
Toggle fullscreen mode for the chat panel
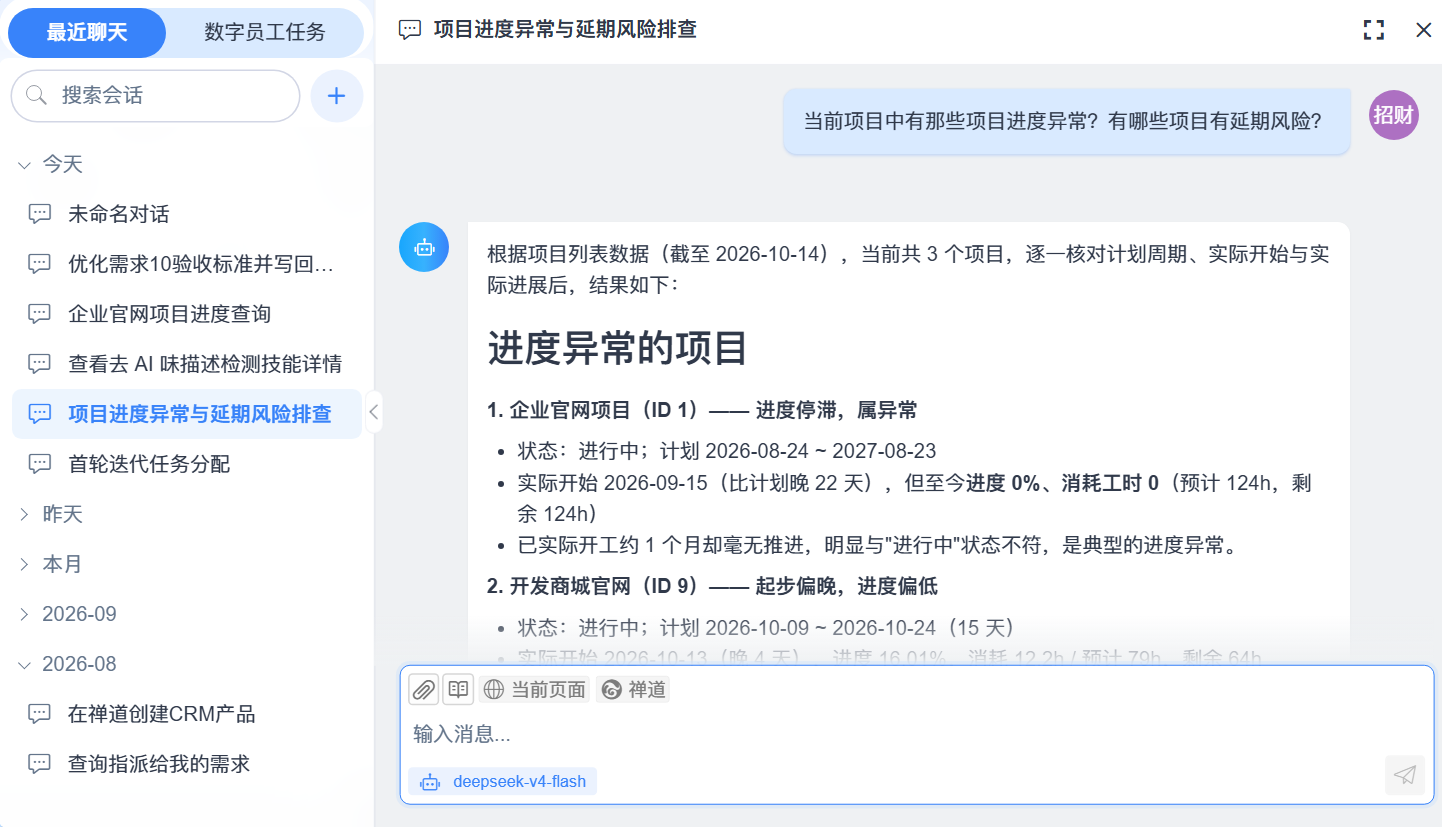(x=1374, y=30)
